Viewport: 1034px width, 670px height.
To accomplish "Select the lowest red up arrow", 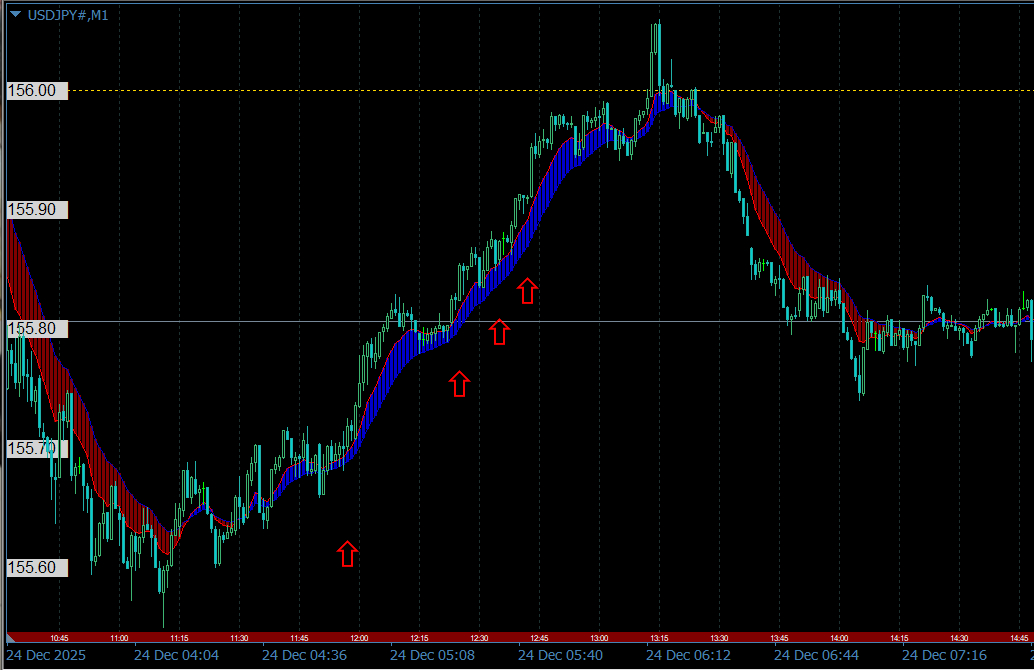I will pyautogui.click(x=347, y=553).
